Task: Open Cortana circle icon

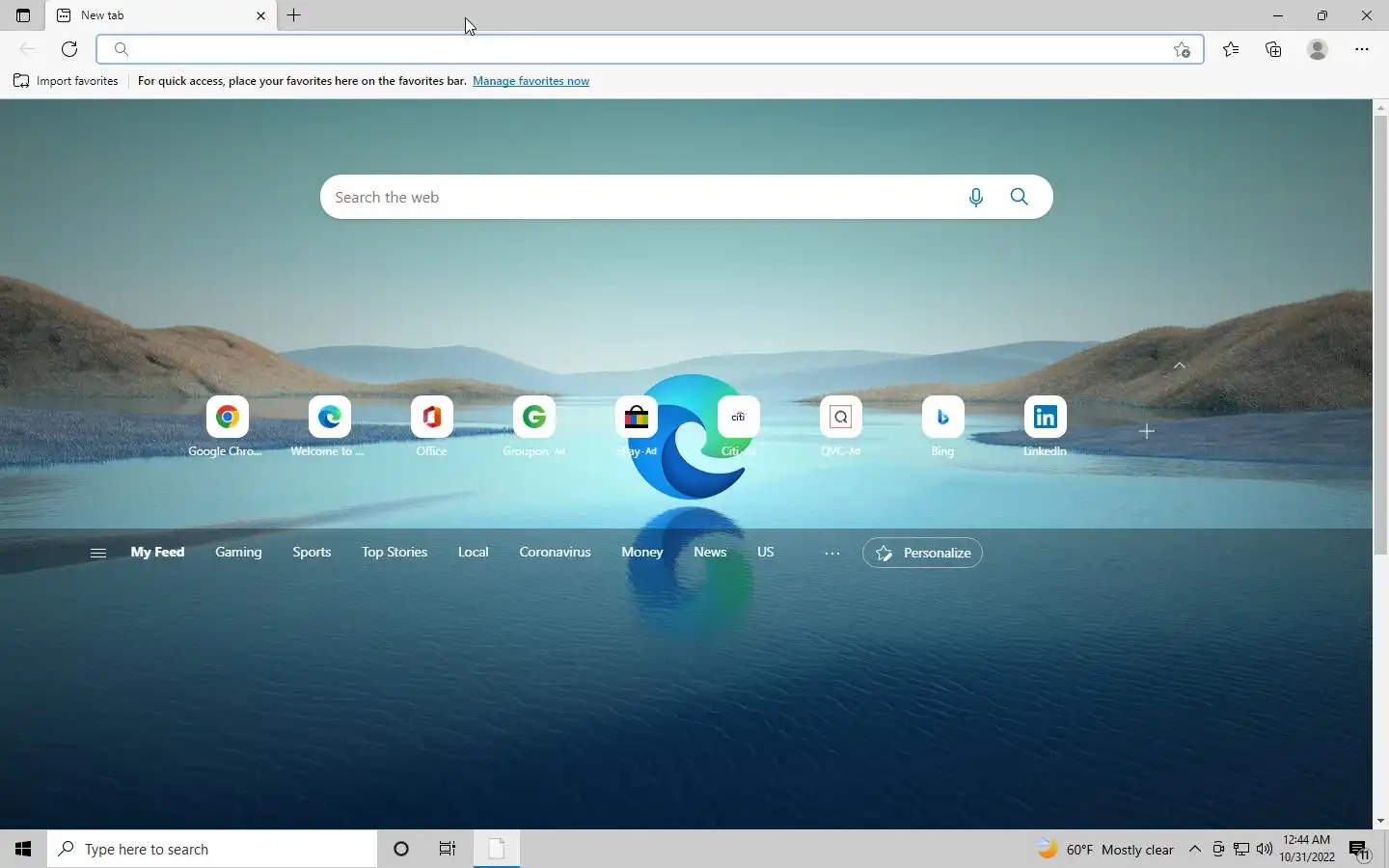Action: tap(401, 849)
